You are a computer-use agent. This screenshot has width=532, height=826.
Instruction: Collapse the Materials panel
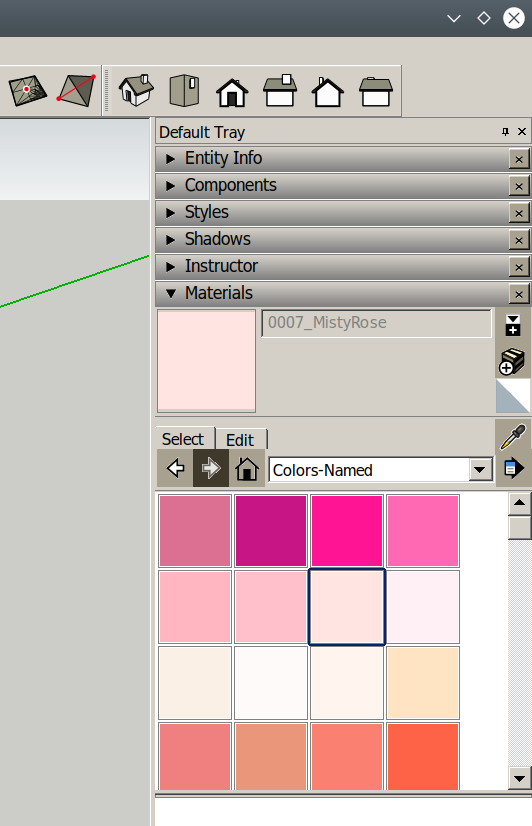(170, 293)
